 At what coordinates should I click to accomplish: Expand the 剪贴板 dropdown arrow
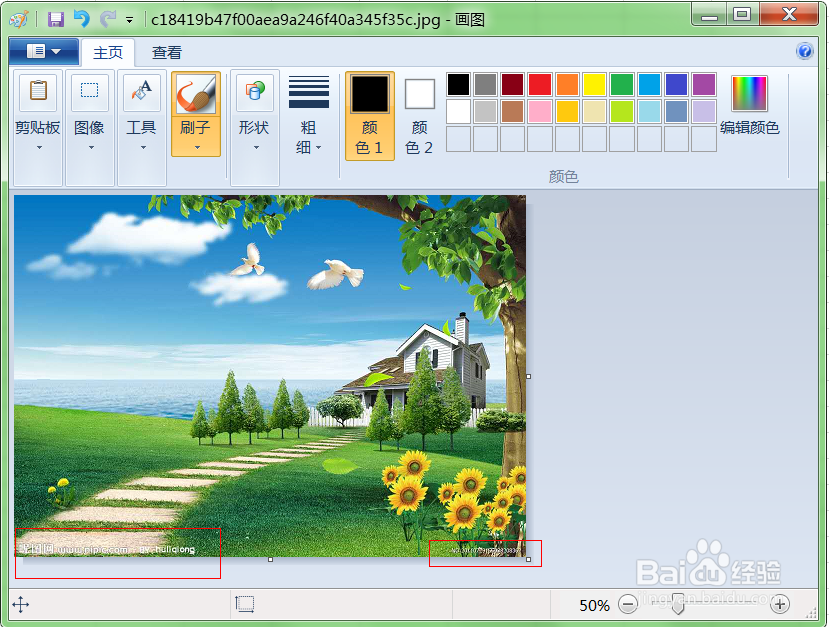tap(39, 147)
